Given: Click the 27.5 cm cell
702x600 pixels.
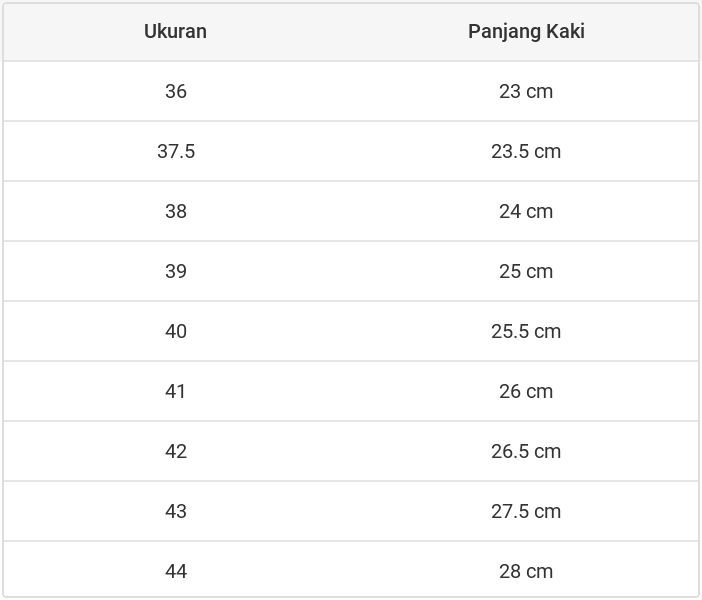Looking at the screenshot, I should [x=526, y=511].
